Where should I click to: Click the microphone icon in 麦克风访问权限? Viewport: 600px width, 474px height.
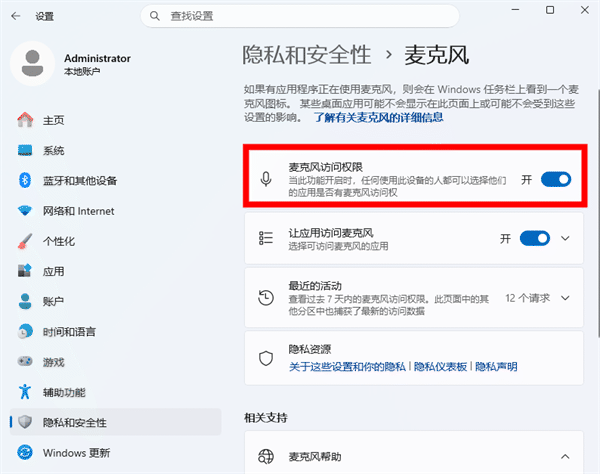pyautogui.click(x=266, y=179)
